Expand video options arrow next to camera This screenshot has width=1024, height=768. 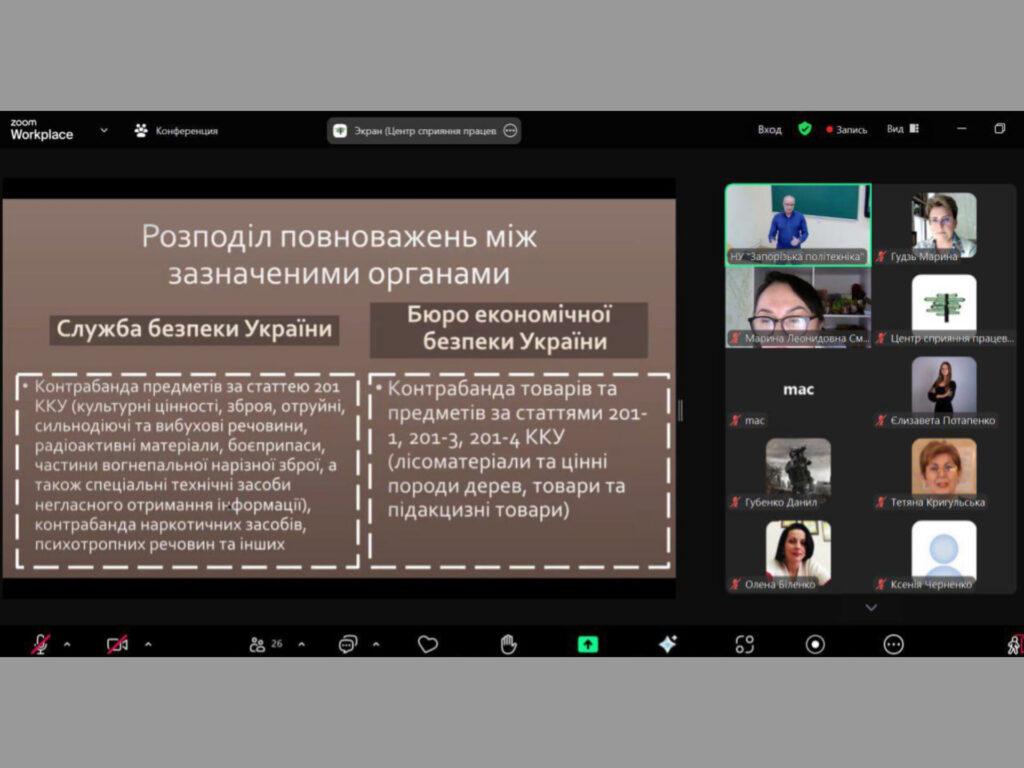pyautogui.click(x=148, y=644)
